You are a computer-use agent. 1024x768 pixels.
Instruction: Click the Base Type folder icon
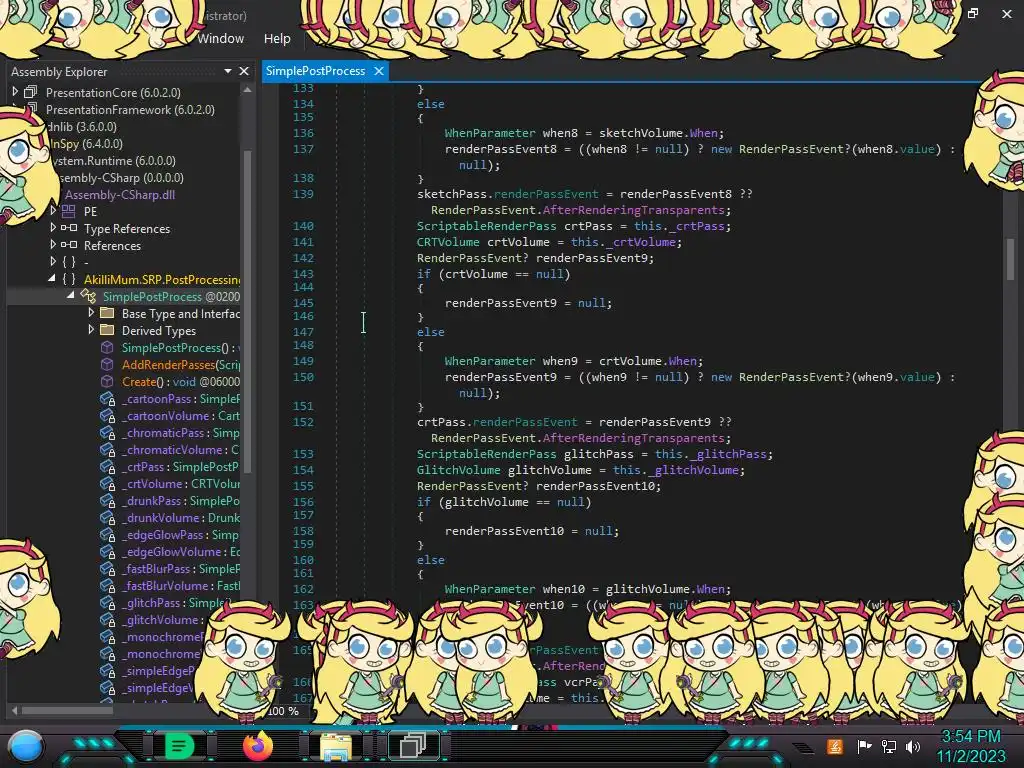[107, 313]
